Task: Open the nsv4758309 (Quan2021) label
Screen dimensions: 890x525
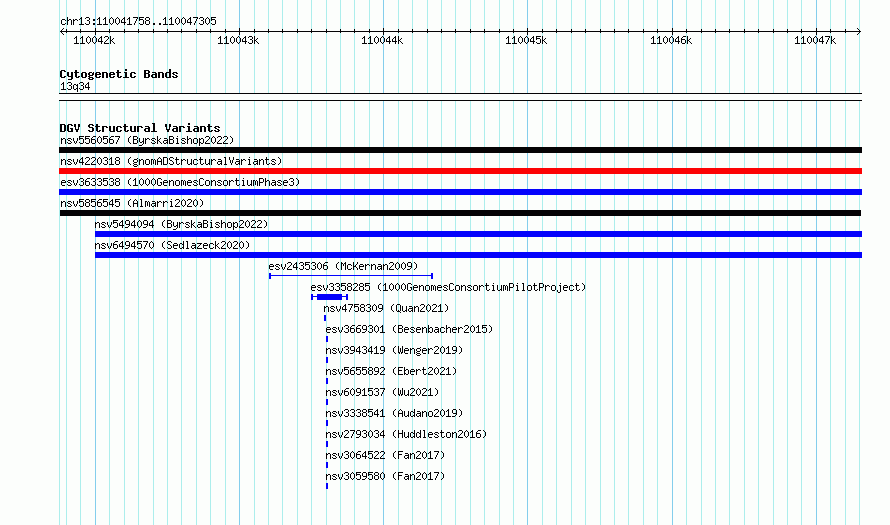Action: 386,308
